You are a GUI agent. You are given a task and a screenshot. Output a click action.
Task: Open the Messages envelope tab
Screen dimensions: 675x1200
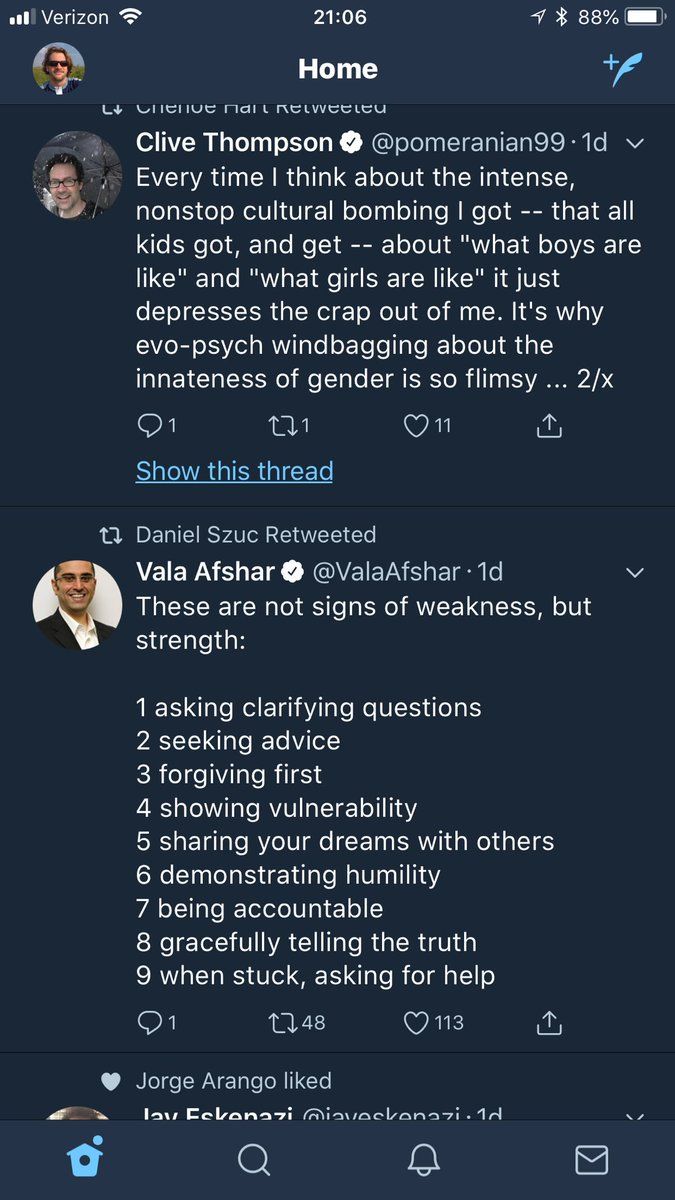point(591,1159)
